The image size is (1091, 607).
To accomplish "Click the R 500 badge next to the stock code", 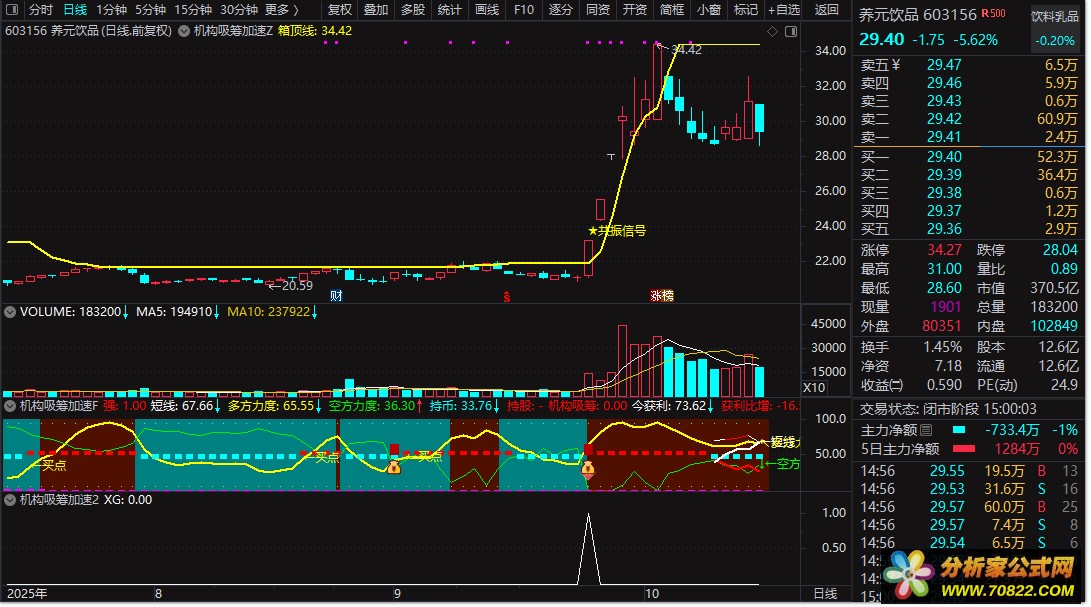I will pos(993,13).
